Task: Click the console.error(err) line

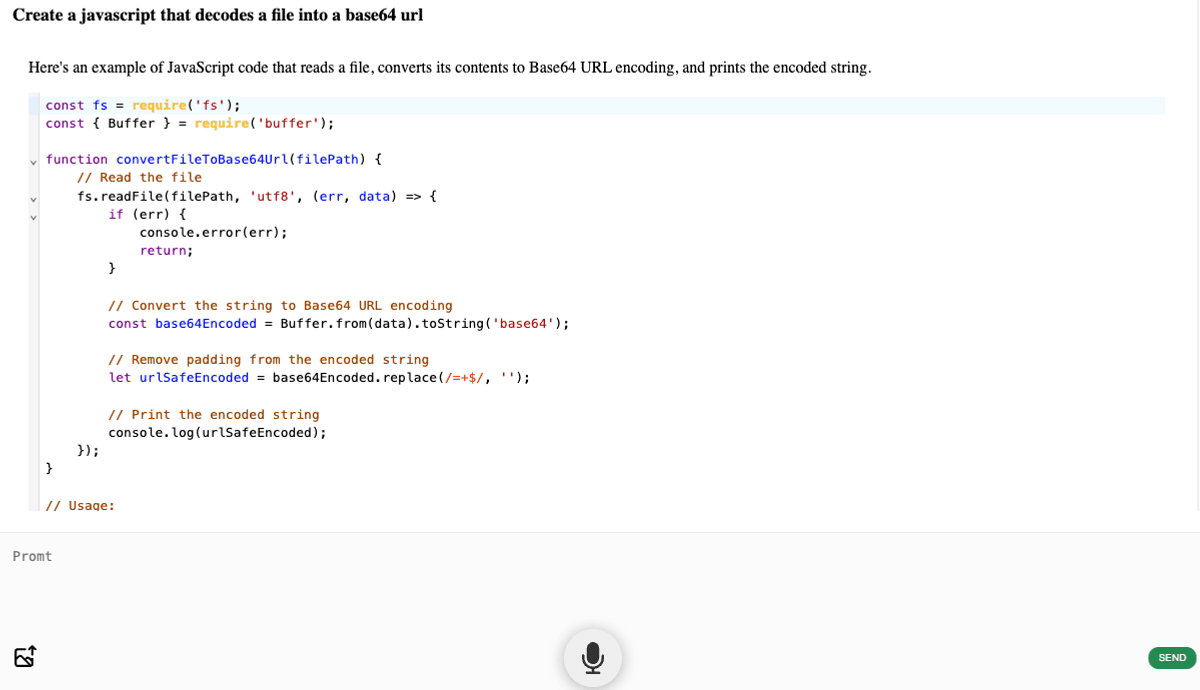Action: pos(213,232)
